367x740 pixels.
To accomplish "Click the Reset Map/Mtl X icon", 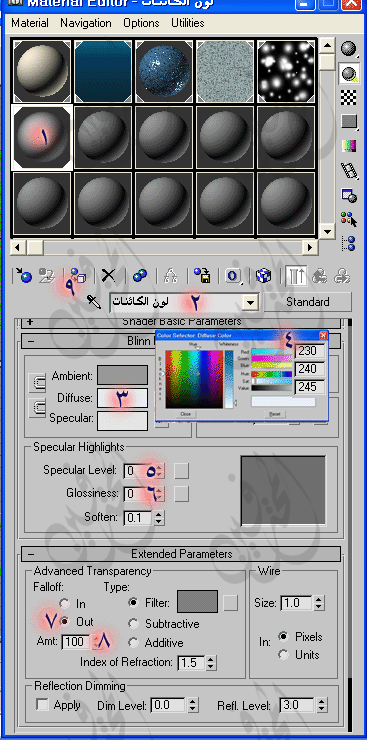I will coord(109,276).
